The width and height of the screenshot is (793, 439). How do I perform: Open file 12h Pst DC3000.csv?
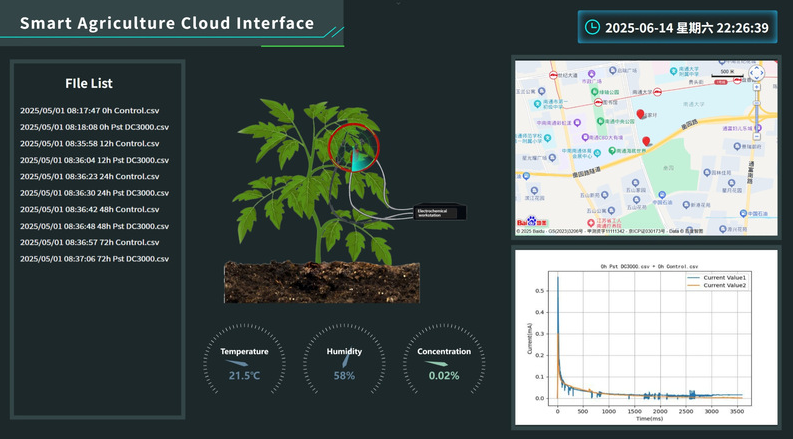95,160
